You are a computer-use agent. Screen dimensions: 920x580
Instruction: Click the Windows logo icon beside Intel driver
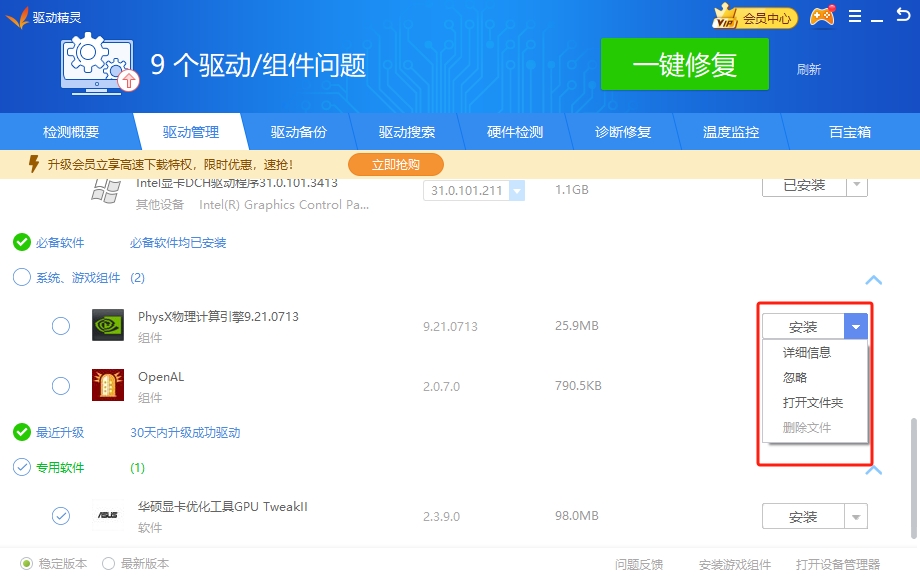tap(106, 191)
